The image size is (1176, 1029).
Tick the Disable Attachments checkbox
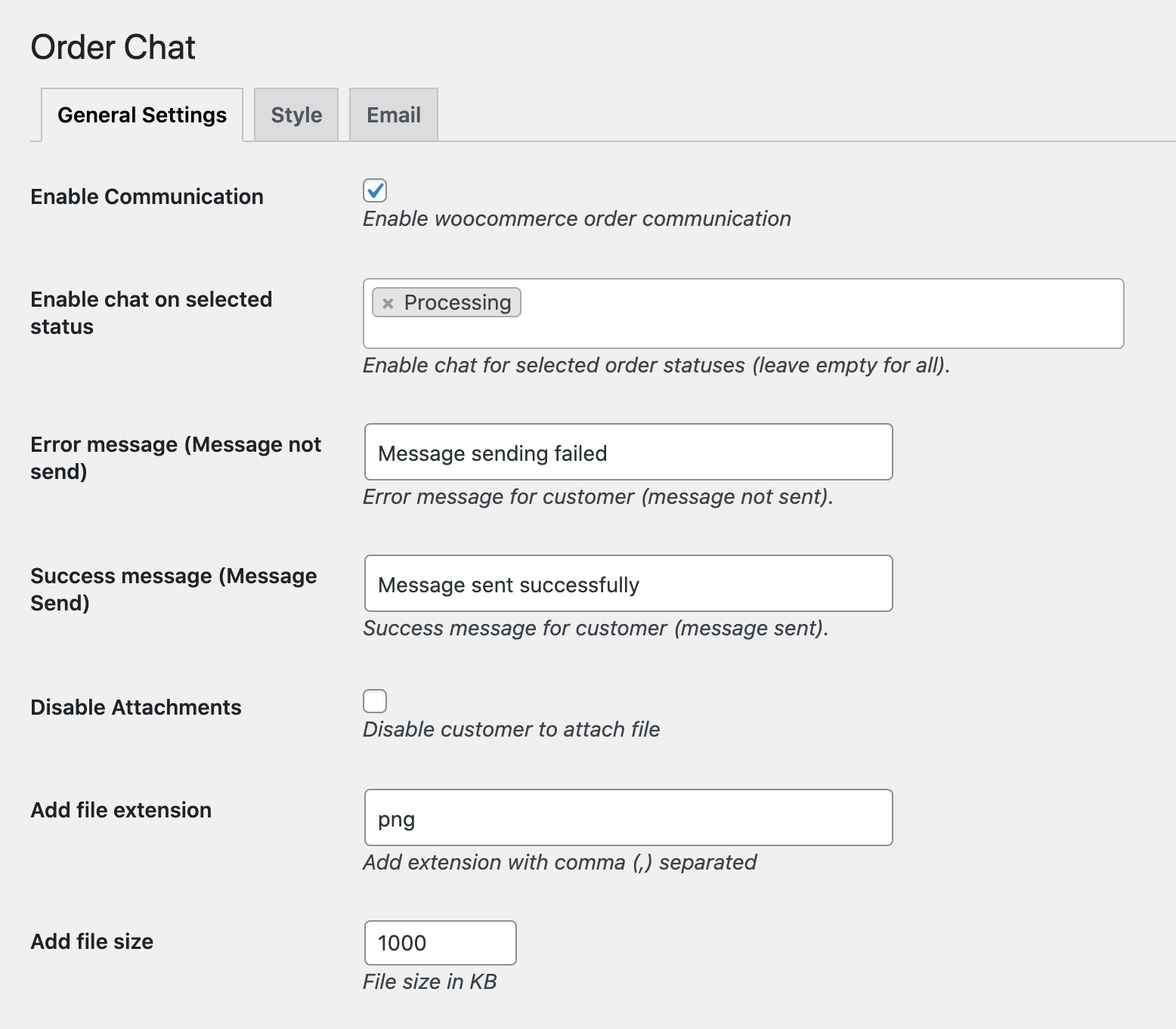coord(375,701)
